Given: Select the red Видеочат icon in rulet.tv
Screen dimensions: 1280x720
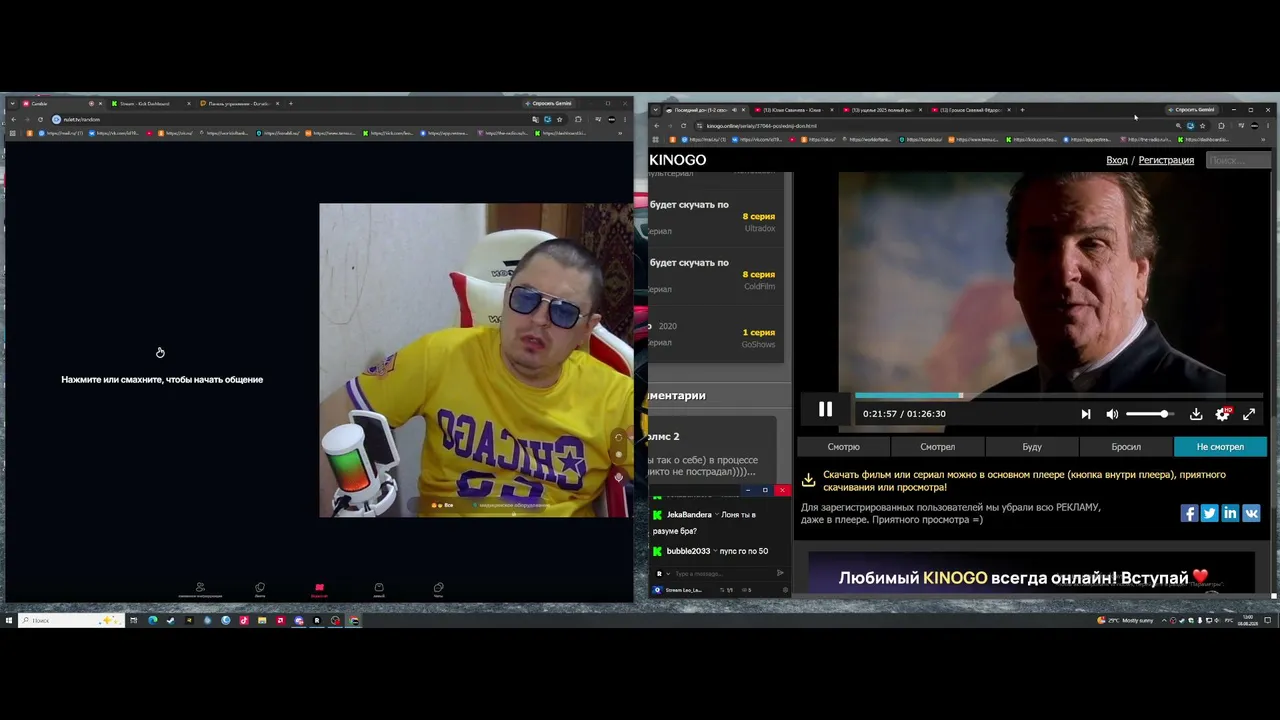Looking at the screenshot, I should coord(319,590).
